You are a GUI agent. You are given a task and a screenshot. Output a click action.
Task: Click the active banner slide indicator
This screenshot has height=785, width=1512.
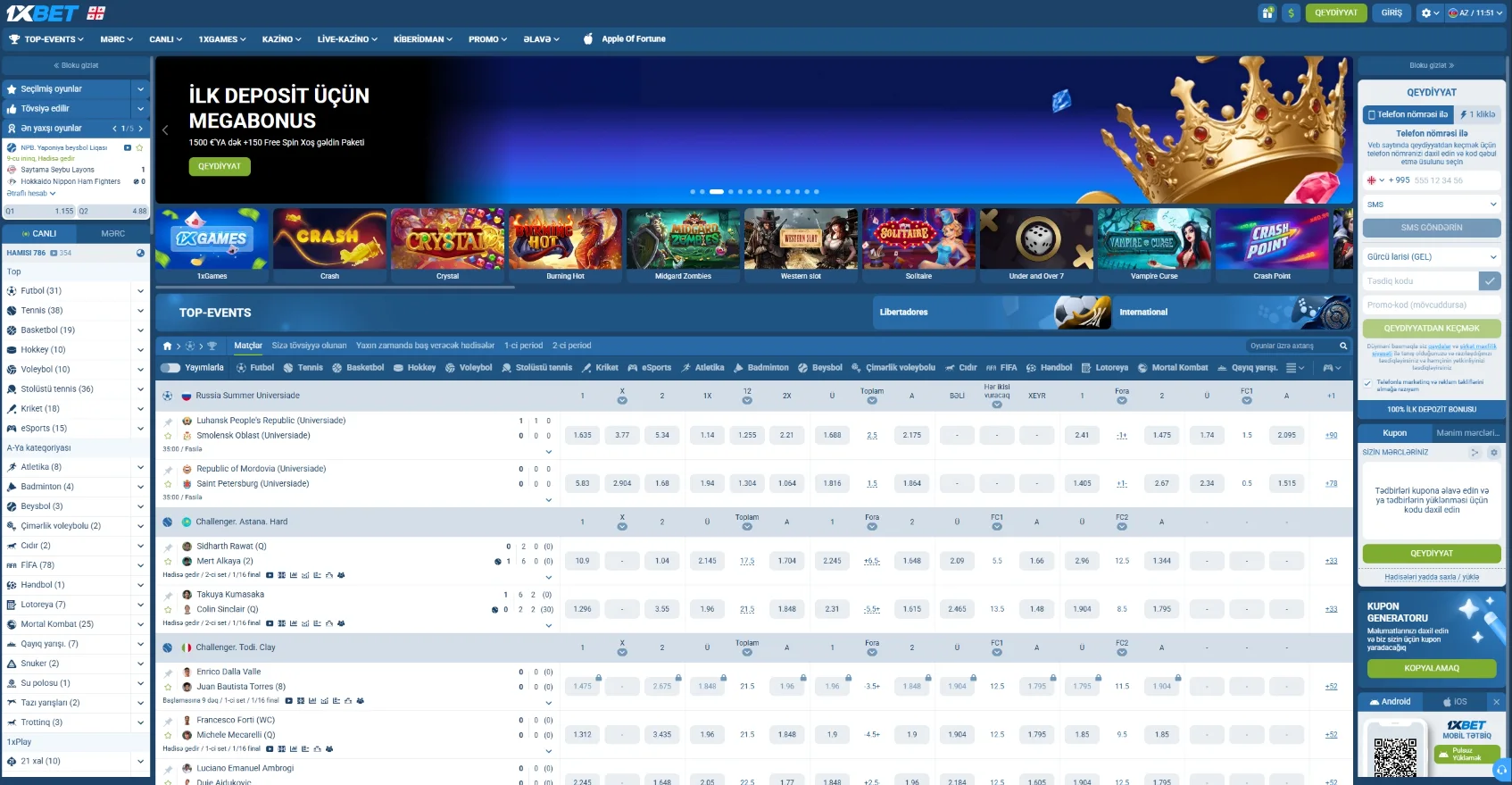[717, 192]
